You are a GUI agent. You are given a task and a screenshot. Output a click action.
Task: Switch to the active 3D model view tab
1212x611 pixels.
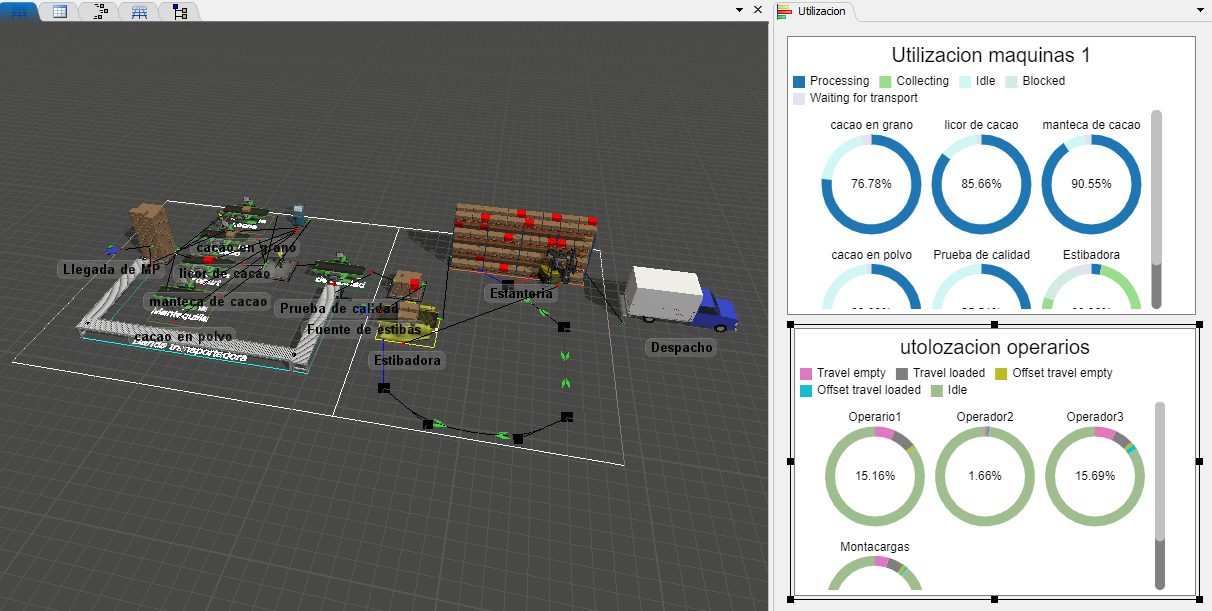point(19,11)
